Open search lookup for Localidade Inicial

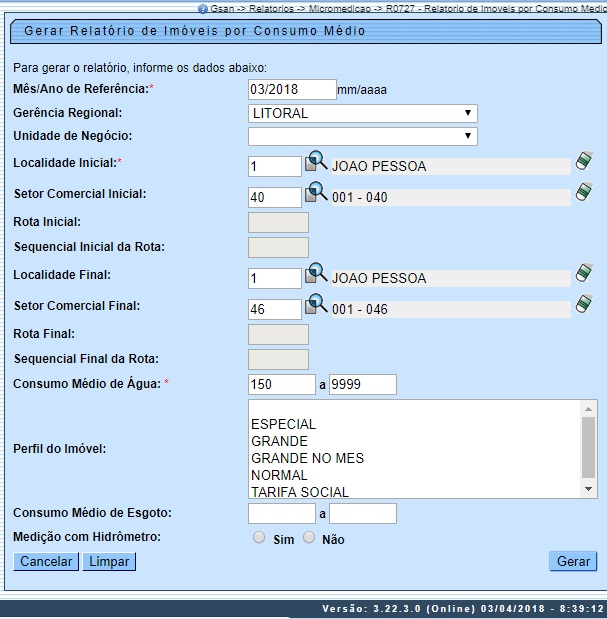coord(316,162)
